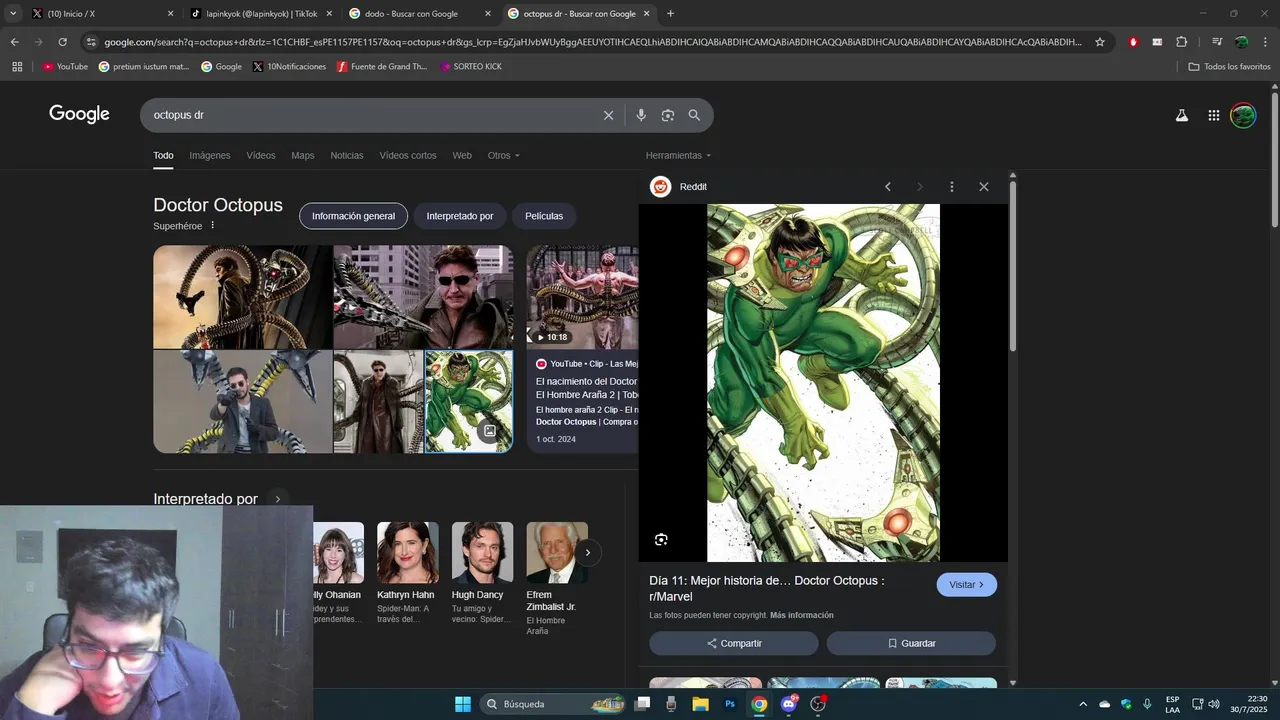
Task: Open the Hugh Dancy cast card
Action: point(482,573)
